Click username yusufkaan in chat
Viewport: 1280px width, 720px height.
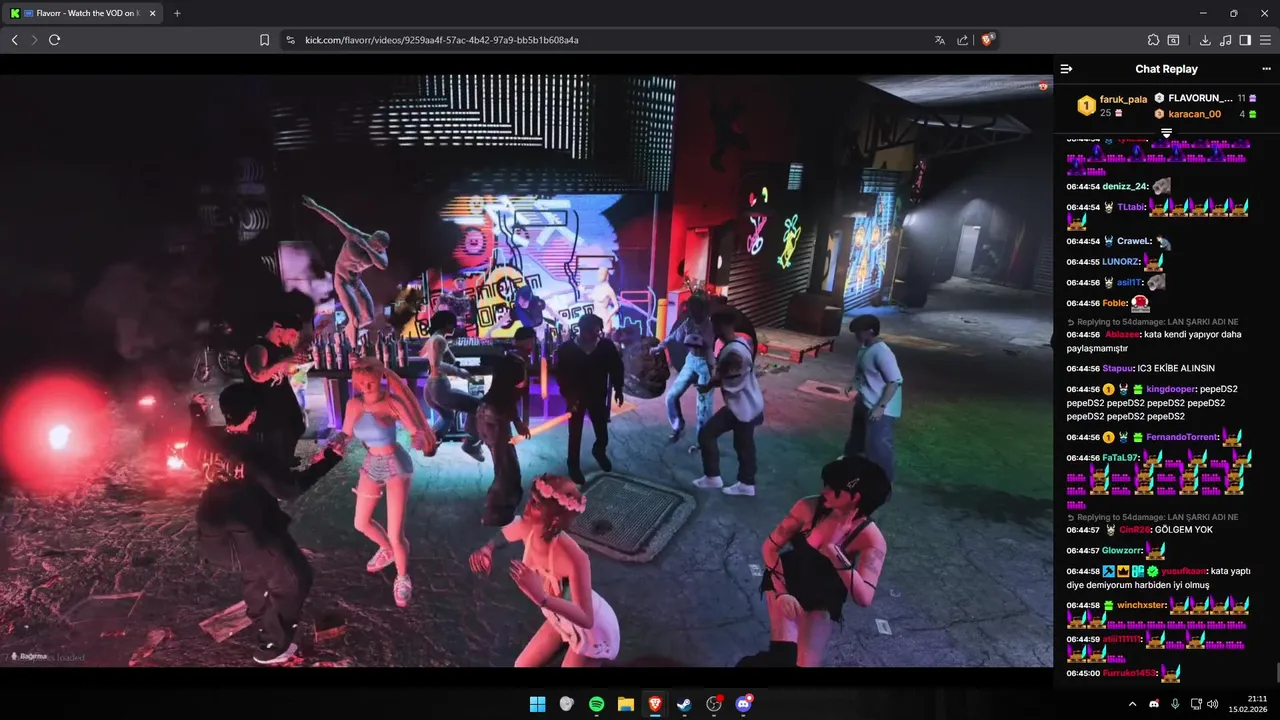coord(1183,571)
